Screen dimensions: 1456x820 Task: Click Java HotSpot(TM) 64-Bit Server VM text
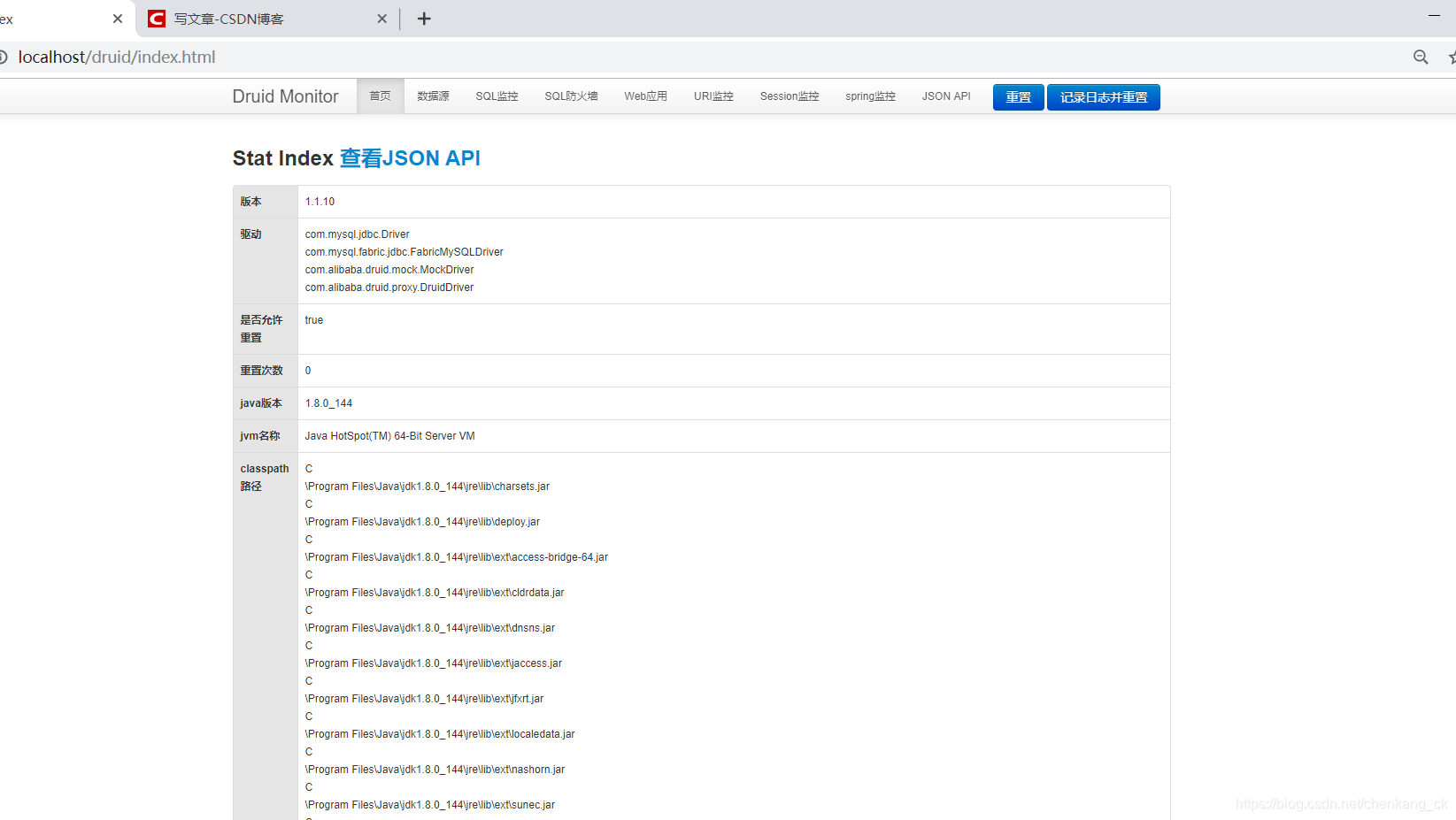click(389, 436)
